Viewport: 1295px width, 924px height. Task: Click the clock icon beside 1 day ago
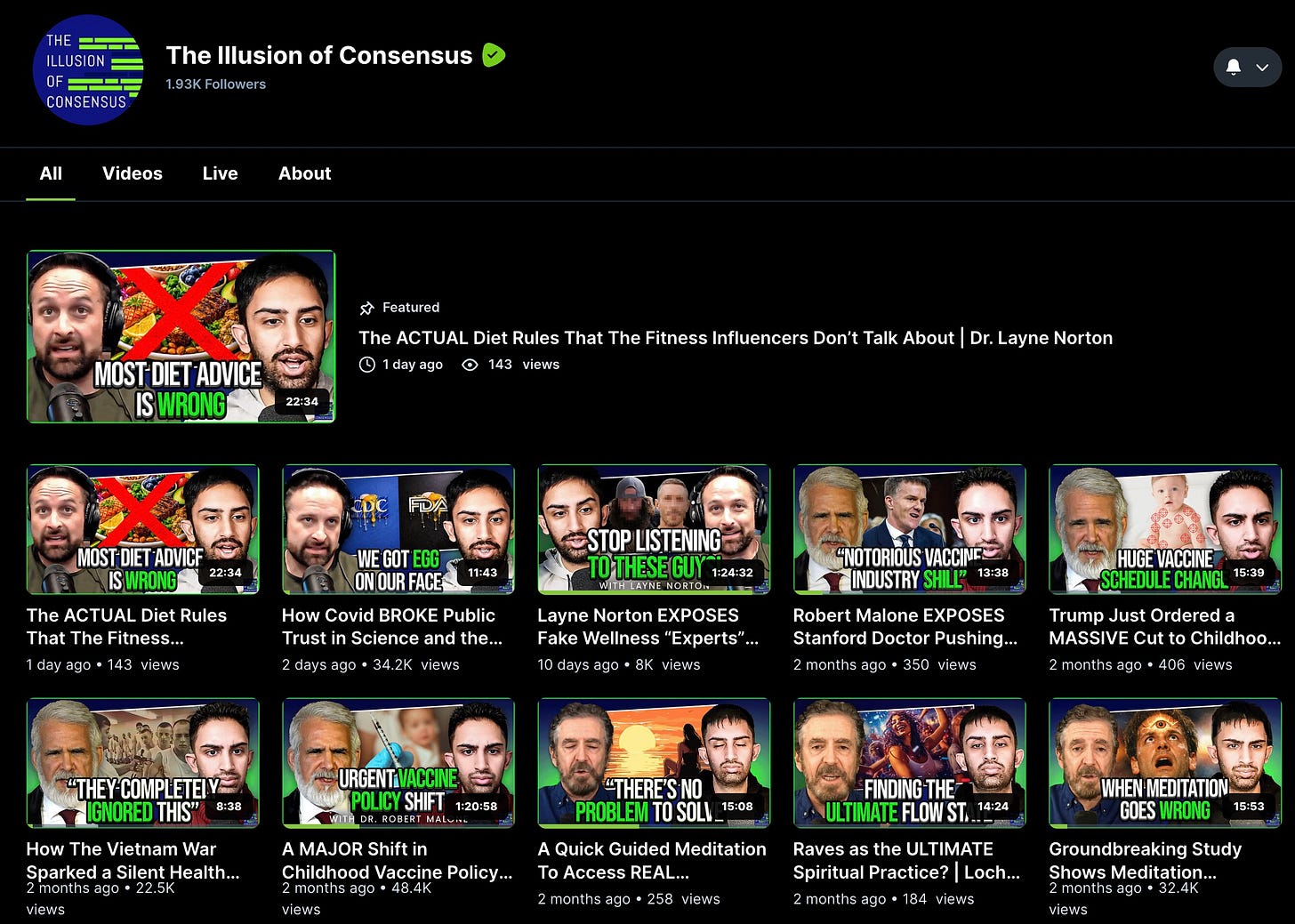(x=366, y=365)
